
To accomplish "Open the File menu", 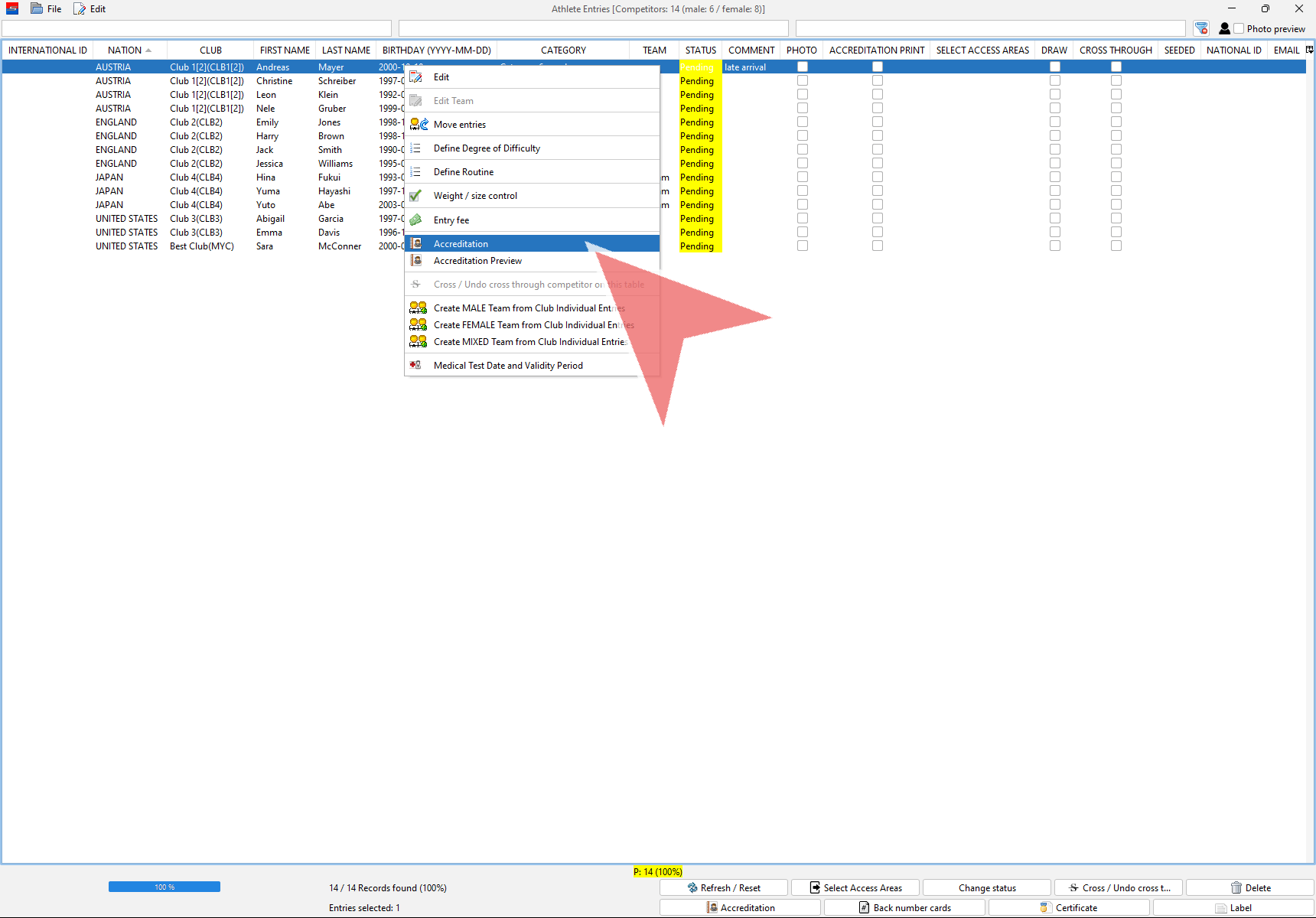I will 47,9.
